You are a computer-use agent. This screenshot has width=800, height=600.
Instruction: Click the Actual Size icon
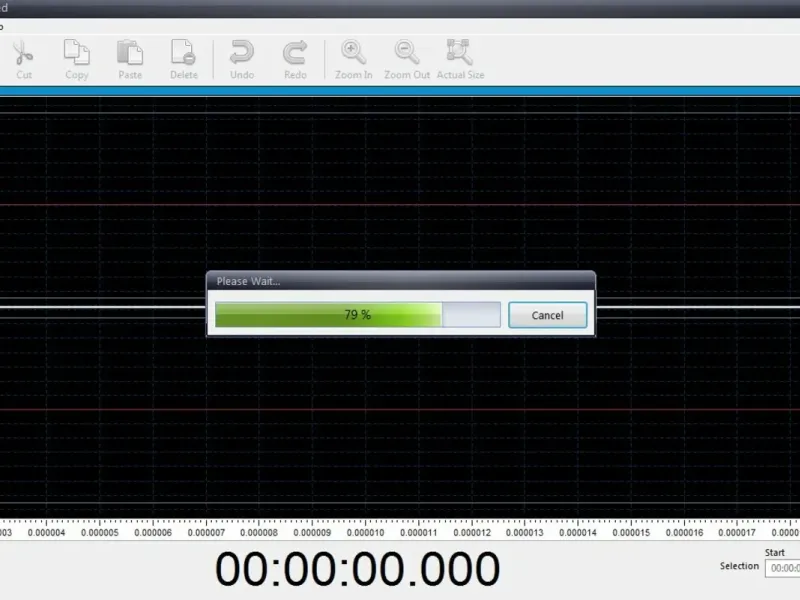coord(460,53)
